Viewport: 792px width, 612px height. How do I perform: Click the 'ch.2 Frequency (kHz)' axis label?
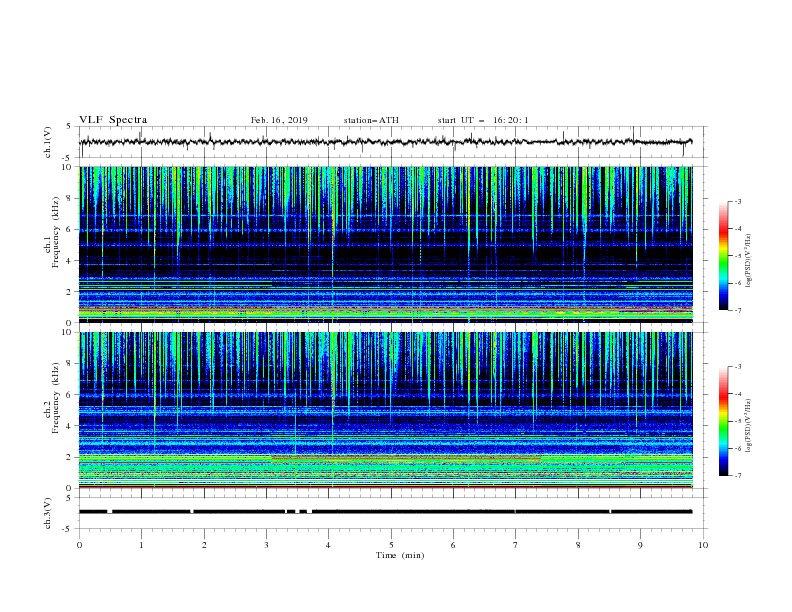tap(52, 397)
